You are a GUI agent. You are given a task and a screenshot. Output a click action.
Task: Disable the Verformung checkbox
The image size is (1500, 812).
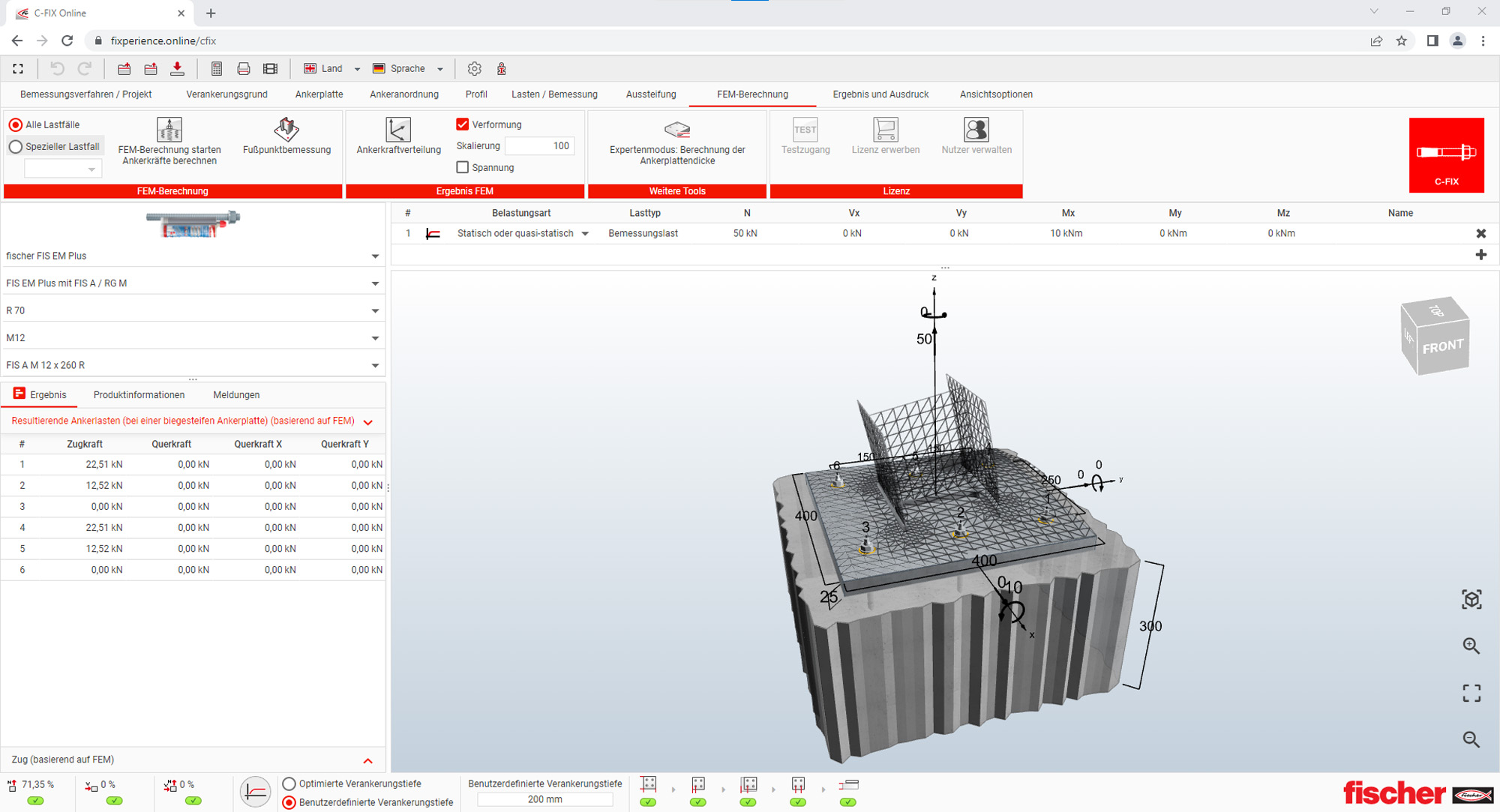tap(463, 124)
